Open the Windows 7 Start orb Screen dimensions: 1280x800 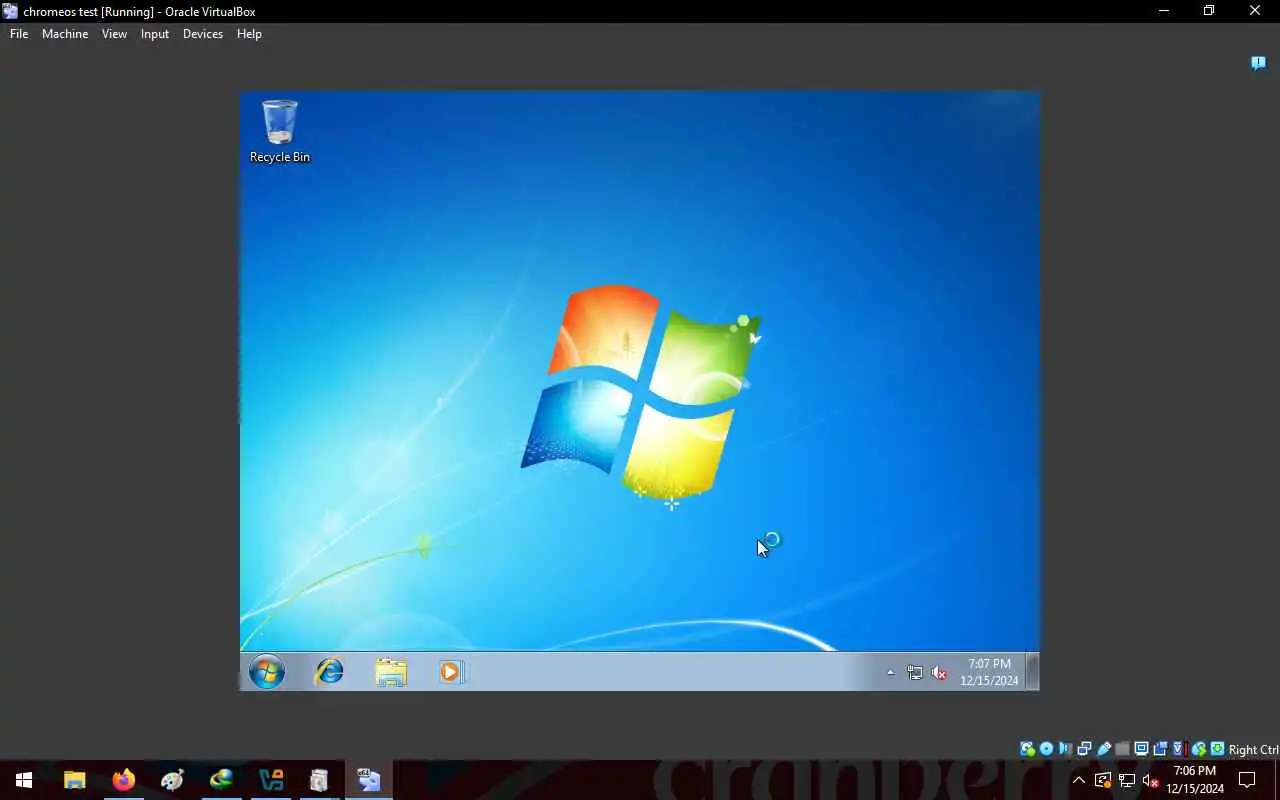(x=267, y=672)
